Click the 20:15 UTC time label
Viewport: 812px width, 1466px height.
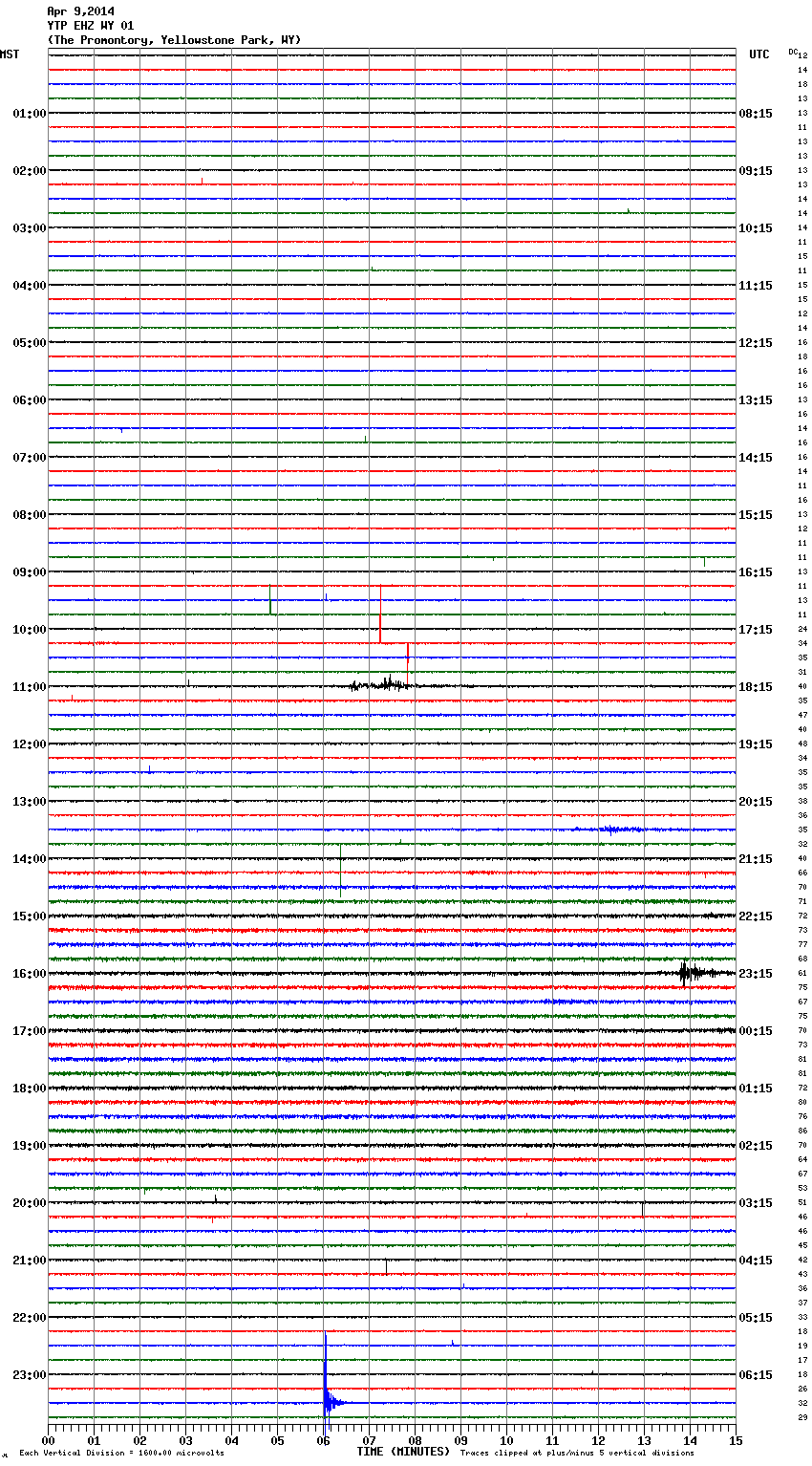tap(756, 802)
